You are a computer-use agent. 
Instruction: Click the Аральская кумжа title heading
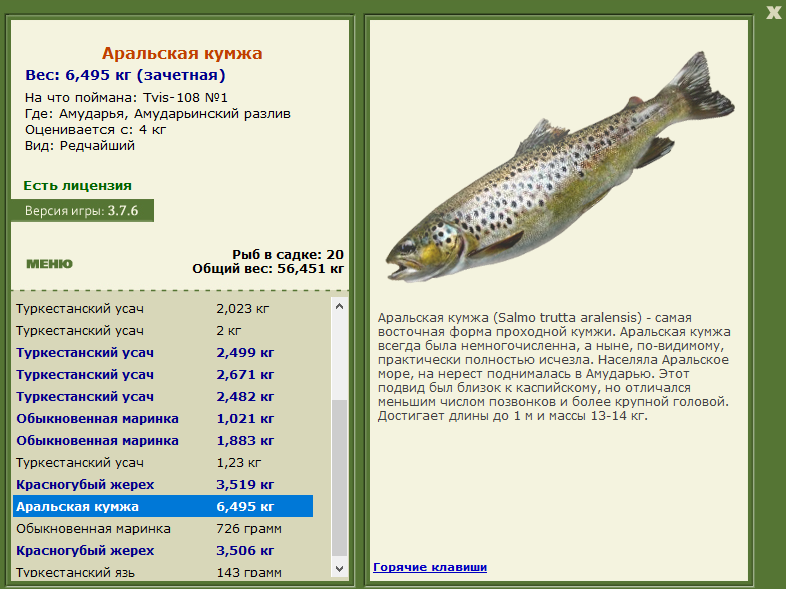click(x=182, y=53)
